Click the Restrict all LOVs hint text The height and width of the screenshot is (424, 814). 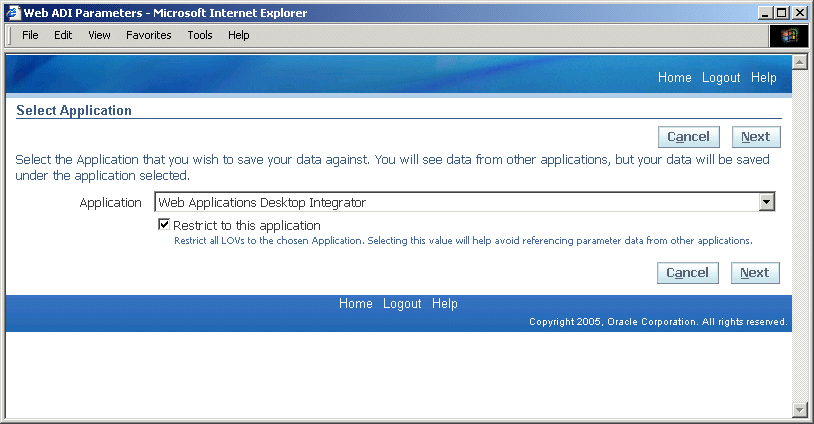pos(463,241)
